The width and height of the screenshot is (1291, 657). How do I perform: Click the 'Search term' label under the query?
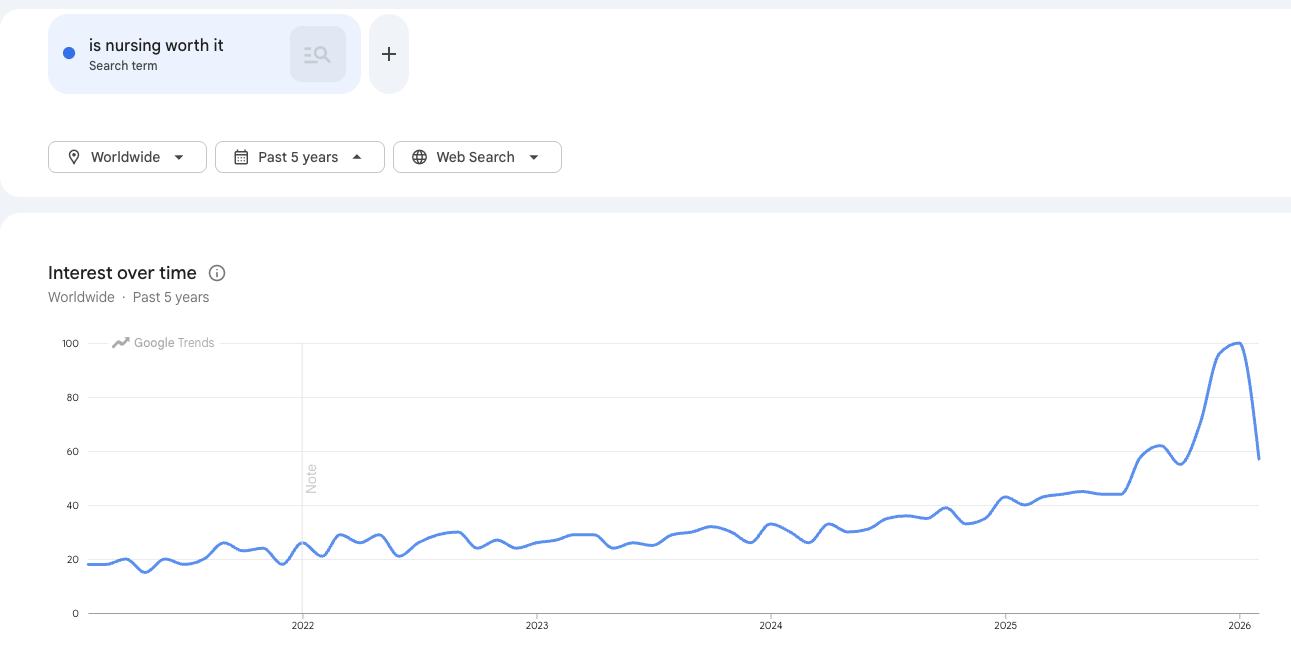pos(122,64)
